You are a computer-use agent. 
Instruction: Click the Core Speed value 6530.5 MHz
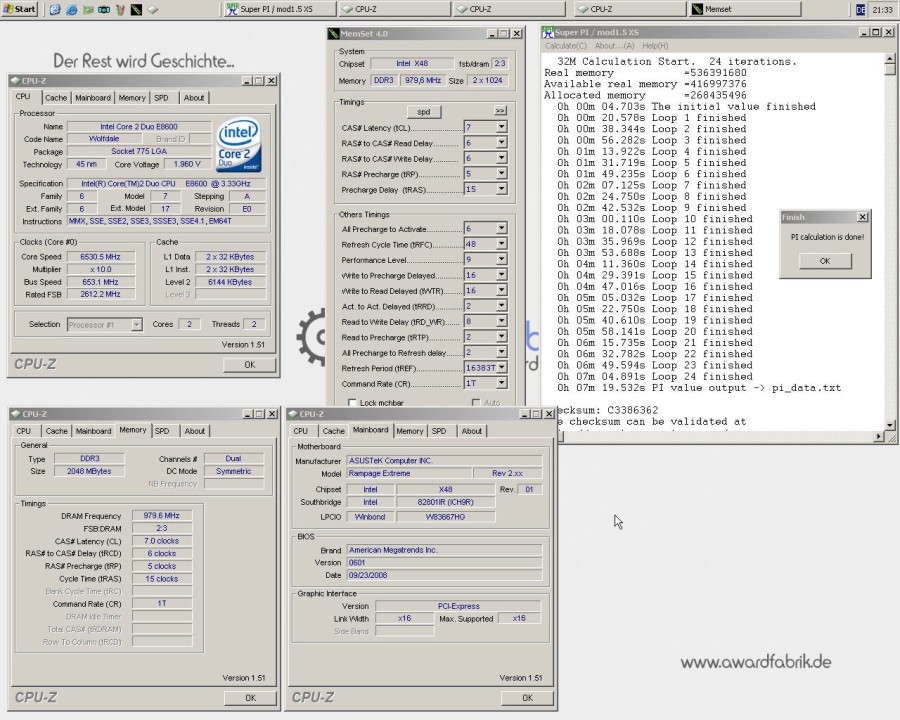(100, 257)
